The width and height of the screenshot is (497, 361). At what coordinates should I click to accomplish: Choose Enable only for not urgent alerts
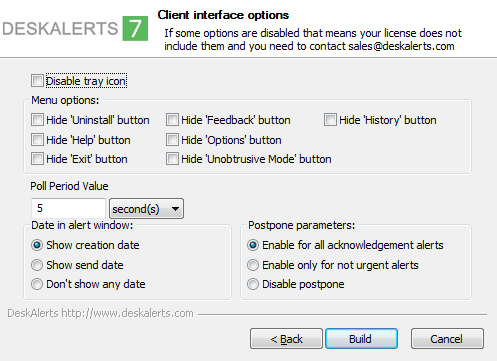253,265
